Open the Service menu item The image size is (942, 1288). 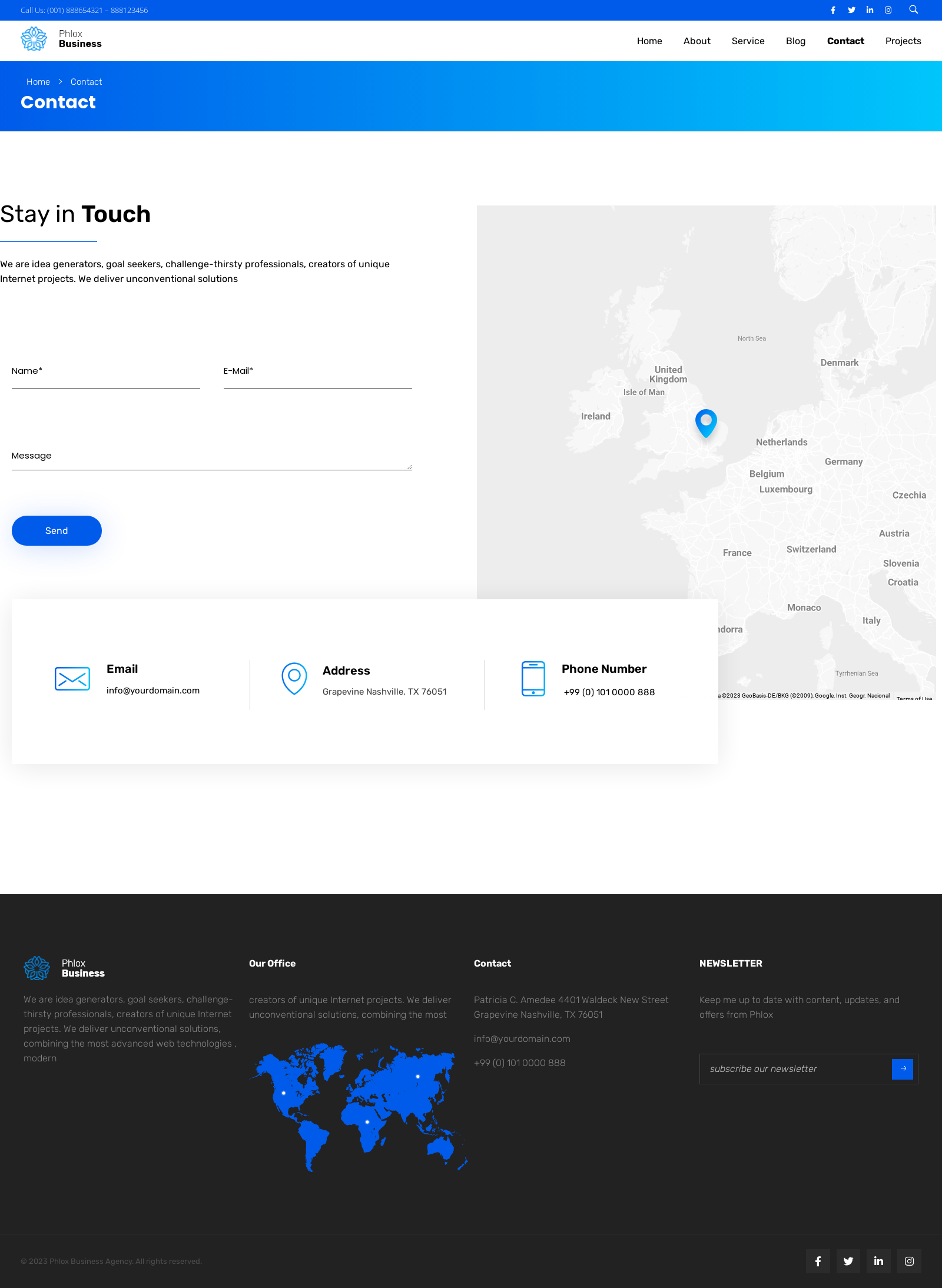[748, 41]
